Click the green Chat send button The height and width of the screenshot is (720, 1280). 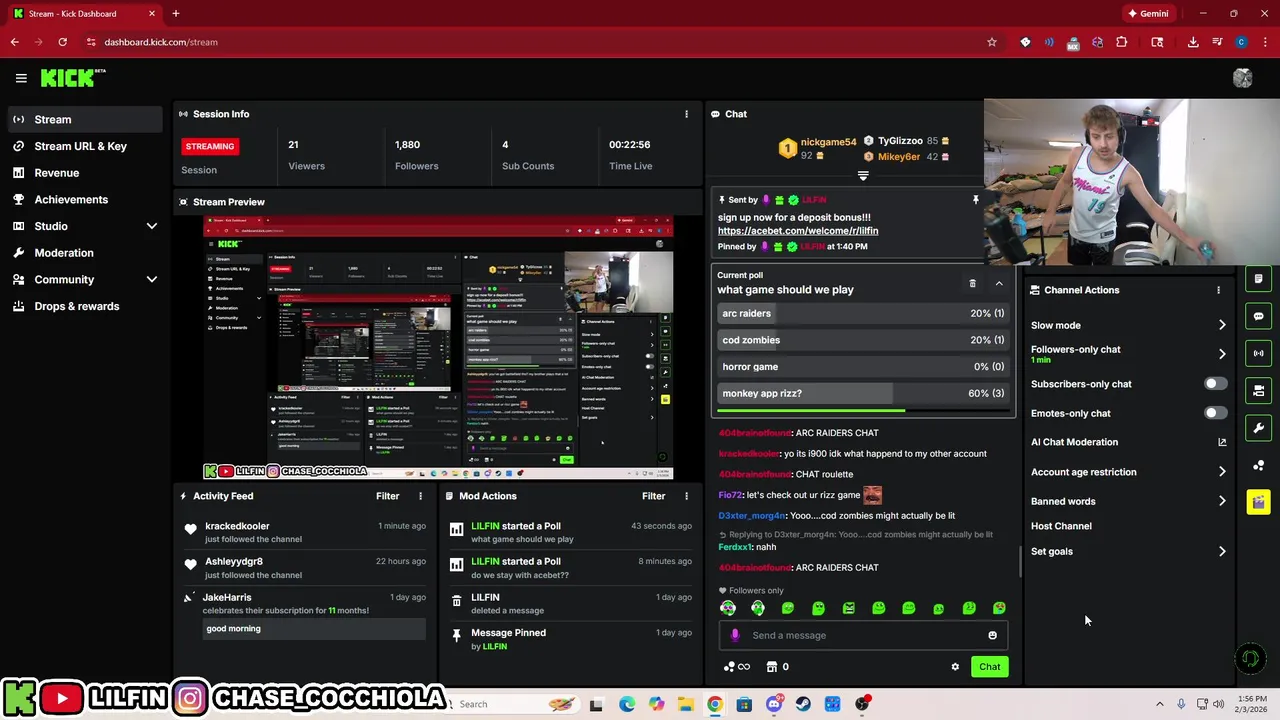tap(989, 667)
